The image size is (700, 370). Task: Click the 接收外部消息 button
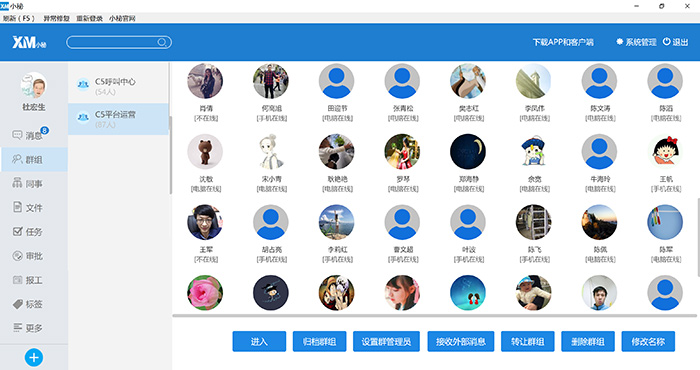coord(461,341)
